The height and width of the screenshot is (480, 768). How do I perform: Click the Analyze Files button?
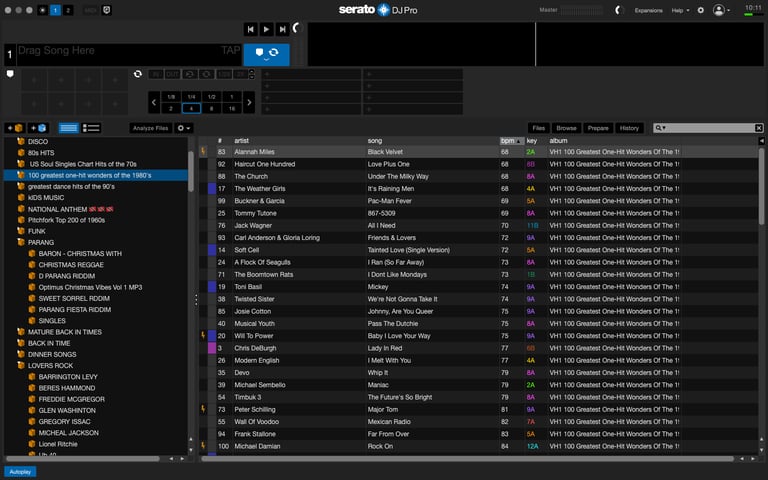150,128
